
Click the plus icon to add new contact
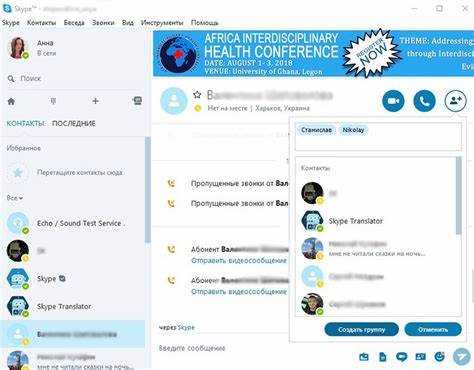point(95,101)
